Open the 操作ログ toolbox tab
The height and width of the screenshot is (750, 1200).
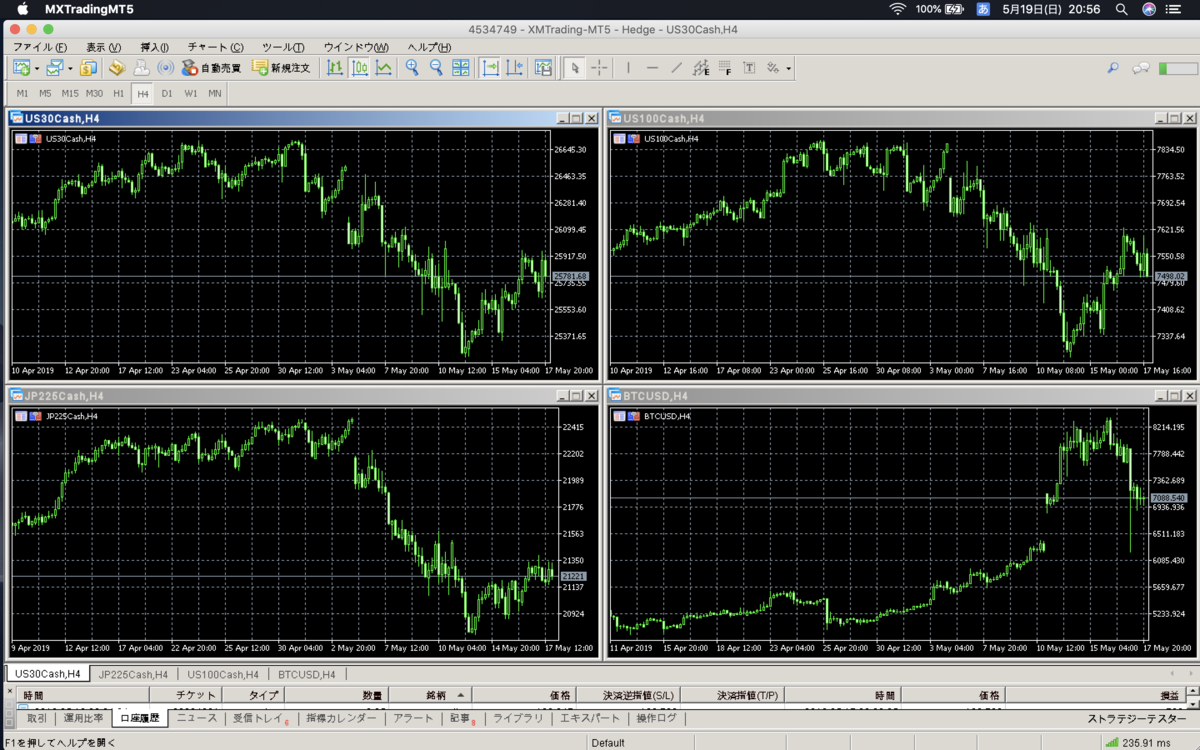pos(656,718)
